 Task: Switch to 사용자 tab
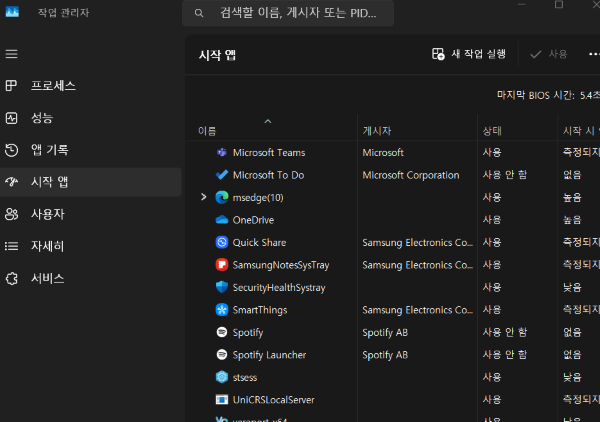(x=91, y=214)
